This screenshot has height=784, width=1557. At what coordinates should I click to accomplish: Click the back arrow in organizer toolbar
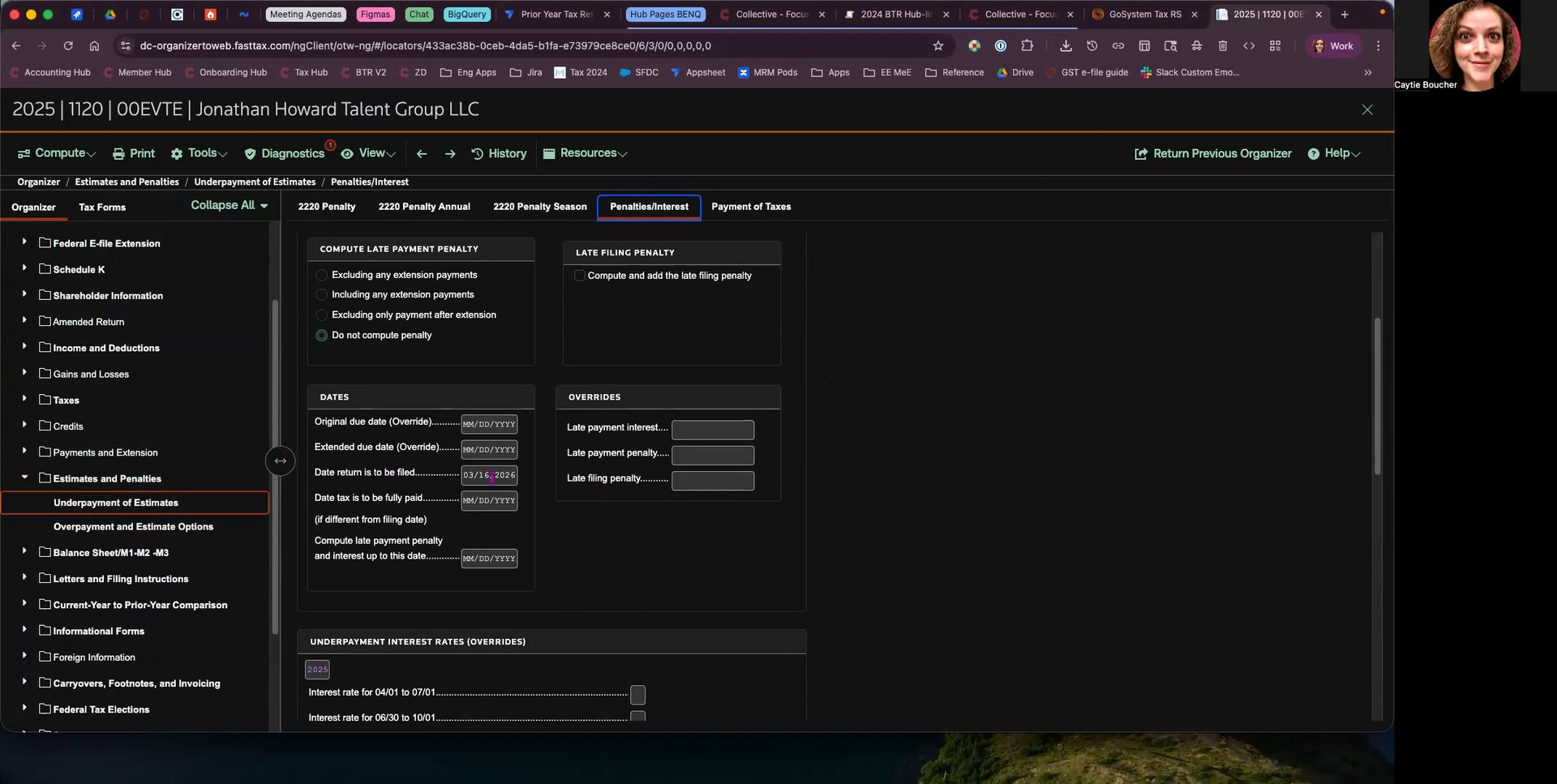pyautogui.click(x=422, y=154)
